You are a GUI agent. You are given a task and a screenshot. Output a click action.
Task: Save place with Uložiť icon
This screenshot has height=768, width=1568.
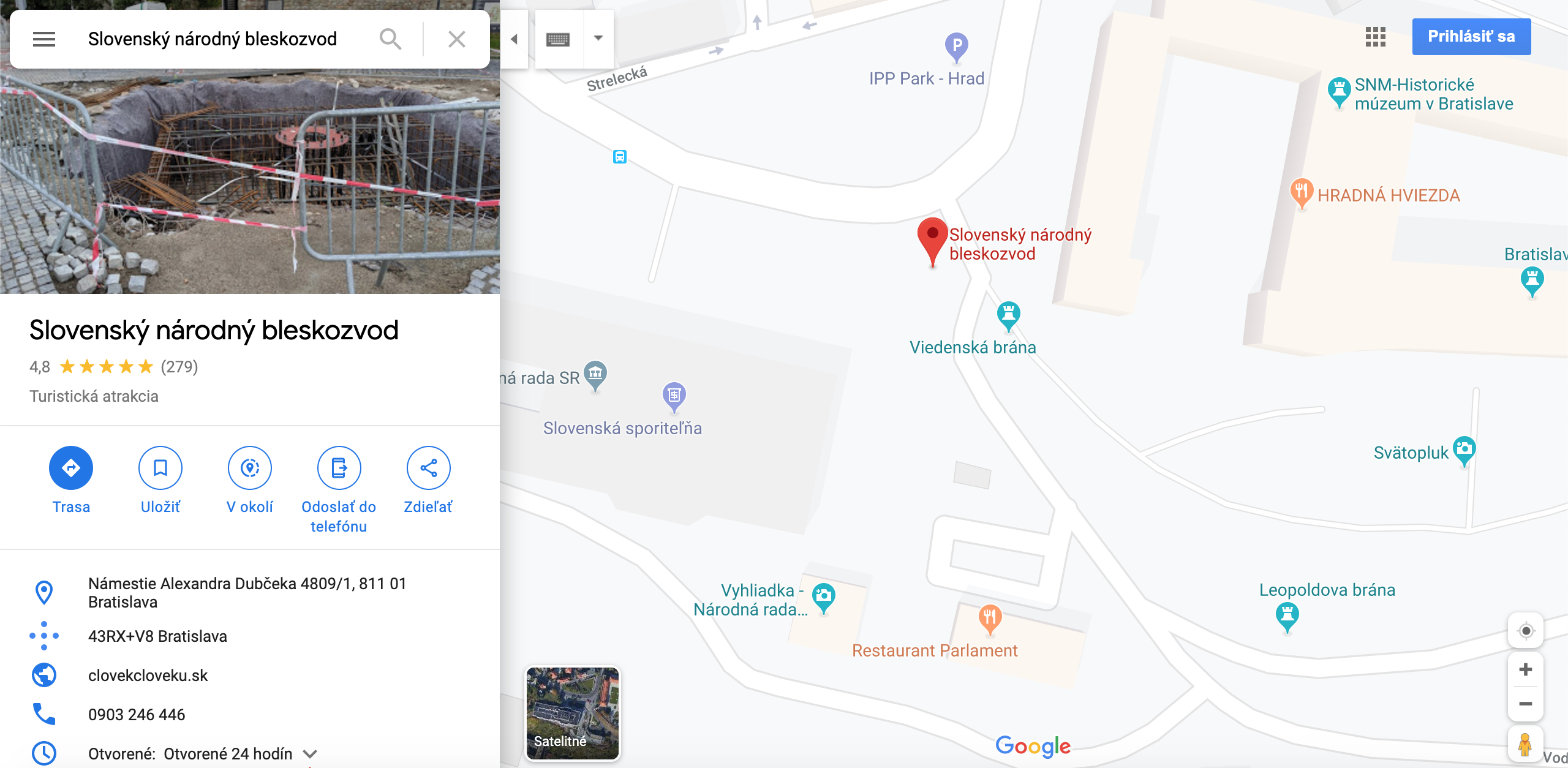(160, 468)
